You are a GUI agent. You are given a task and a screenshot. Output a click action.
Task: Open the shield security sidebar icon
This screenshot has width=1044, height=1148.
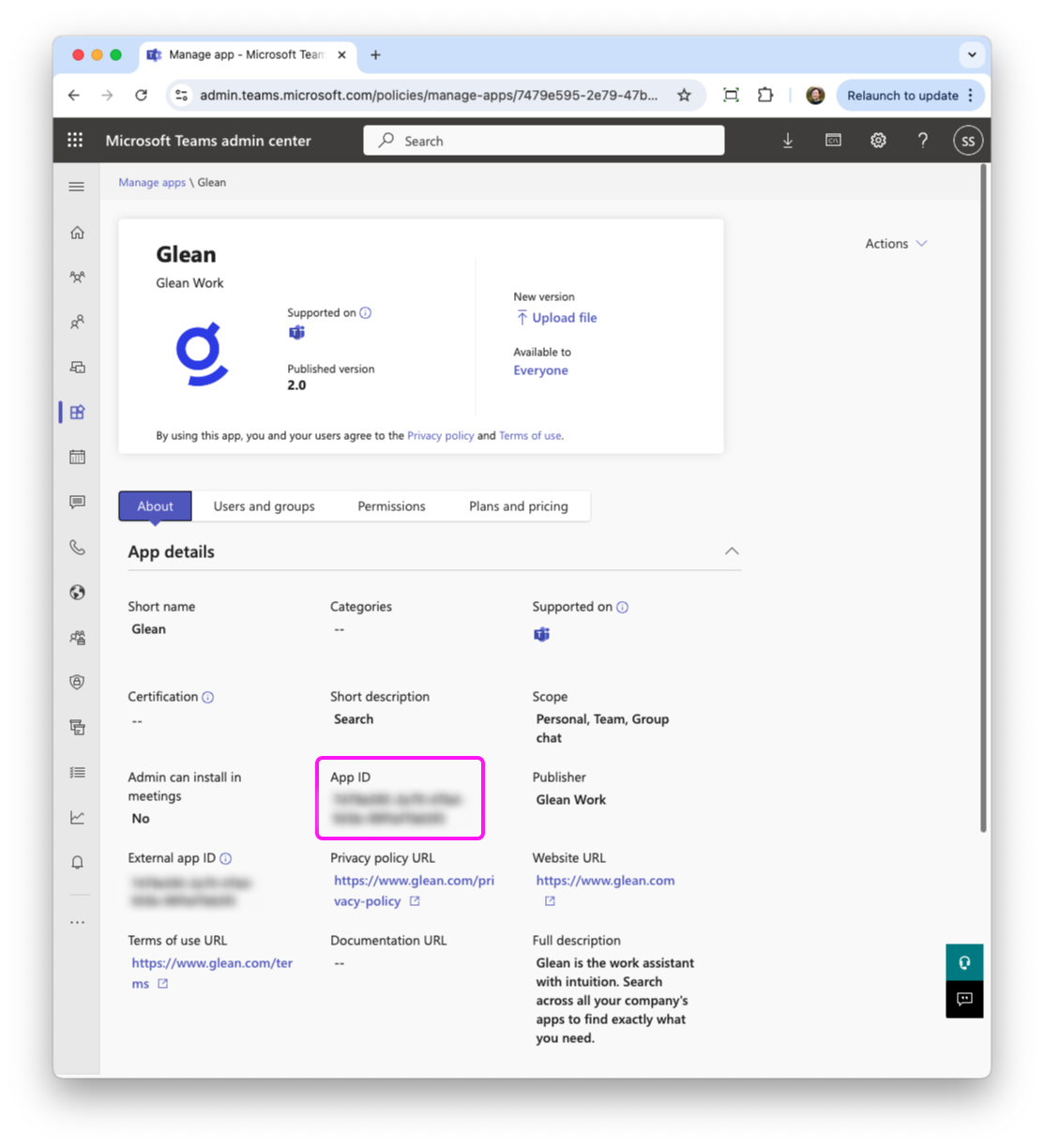click(77, 682)
